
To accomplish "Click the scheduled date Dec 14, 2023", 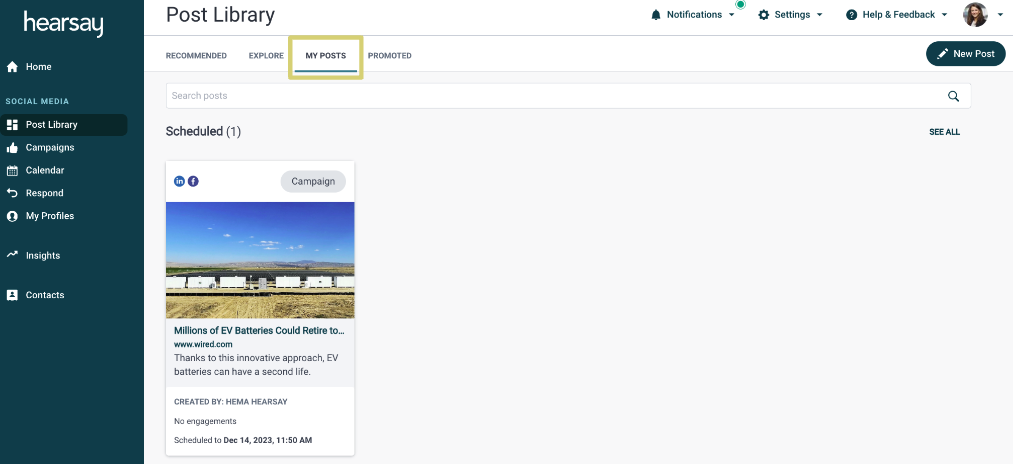I will 267,441.
